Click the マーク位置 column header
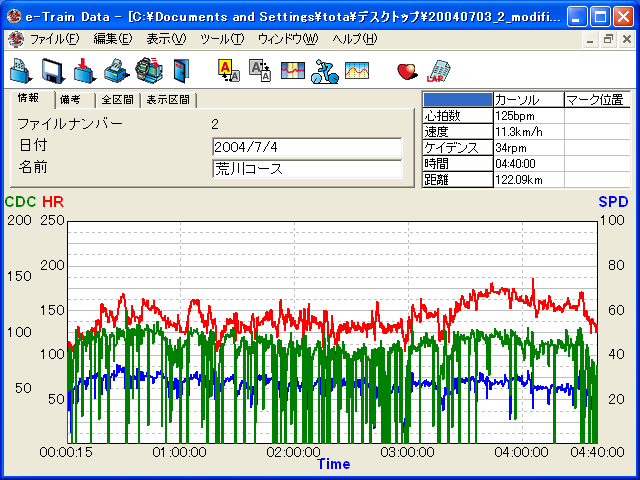 (x=596, y=99)
